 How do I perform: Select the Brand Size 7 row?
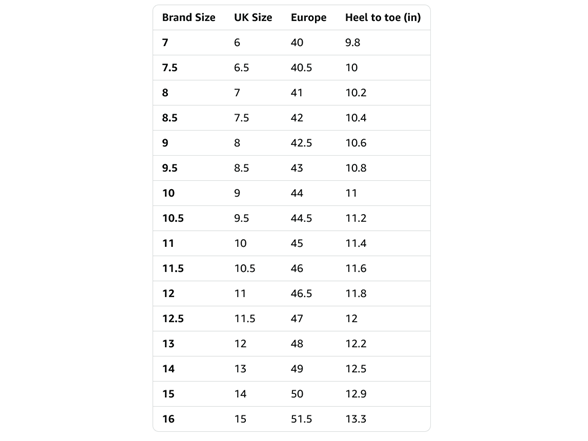pos(291,43)
